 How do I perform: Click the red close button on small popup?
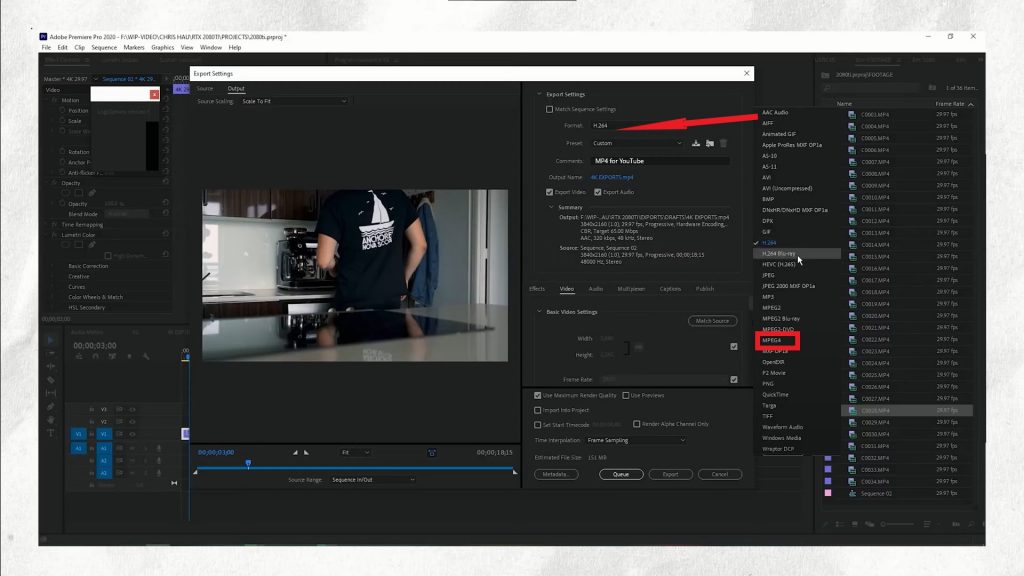(x=154, y=95)
